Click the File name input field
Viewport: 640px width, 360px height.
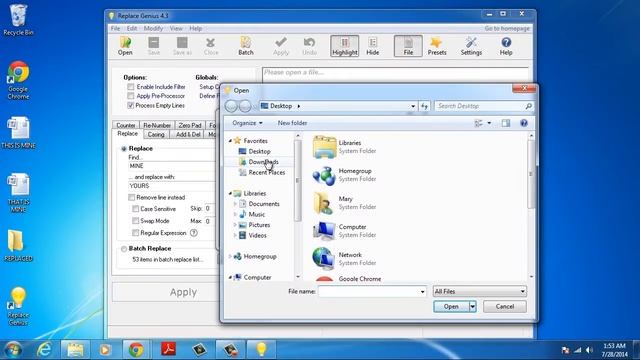click(x=369, y=291)
